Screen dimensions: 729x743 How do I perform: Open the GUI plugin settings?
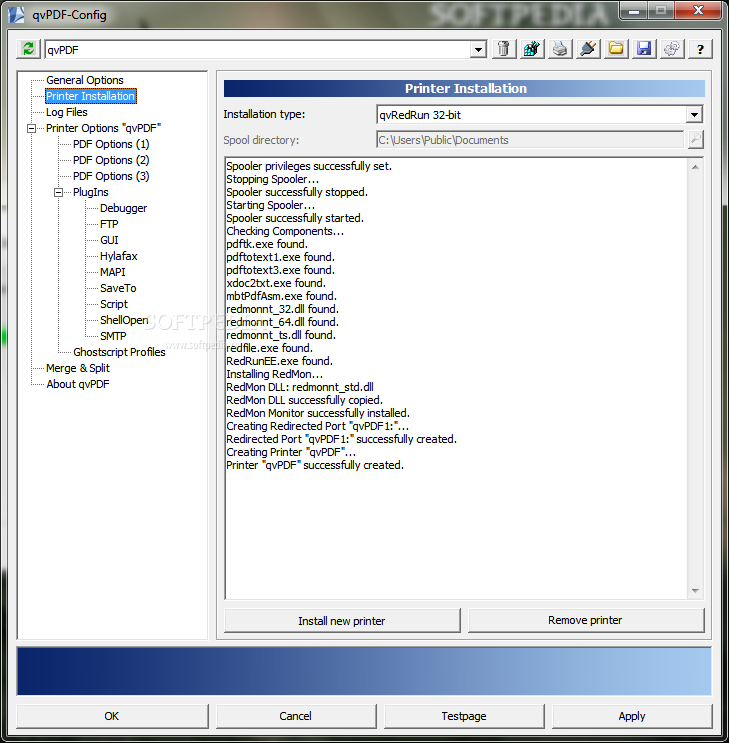(109, 240)
